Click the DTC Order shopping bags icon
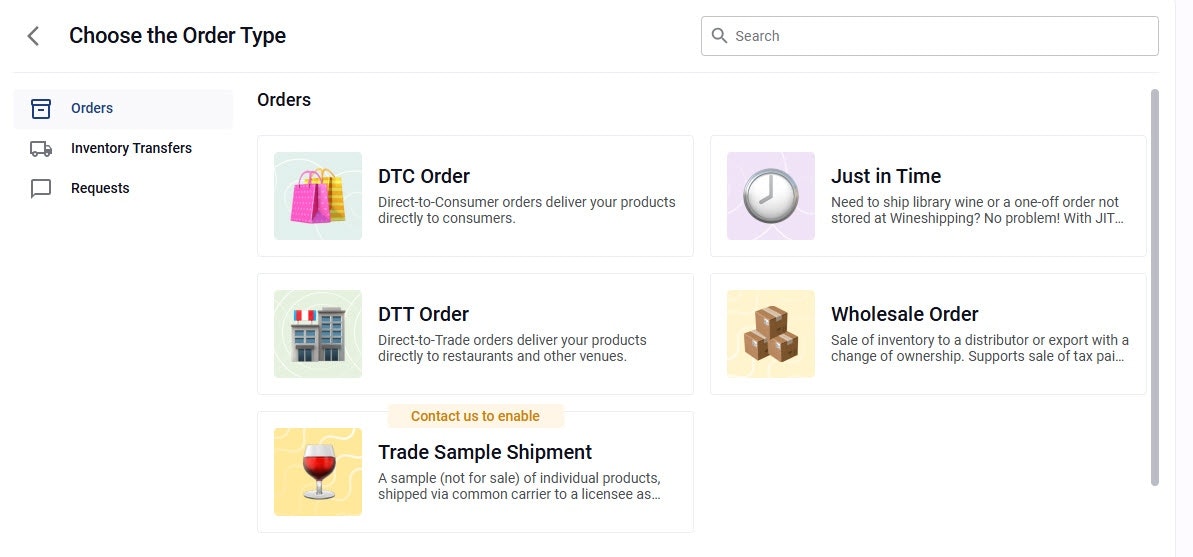 pos(318,196)
